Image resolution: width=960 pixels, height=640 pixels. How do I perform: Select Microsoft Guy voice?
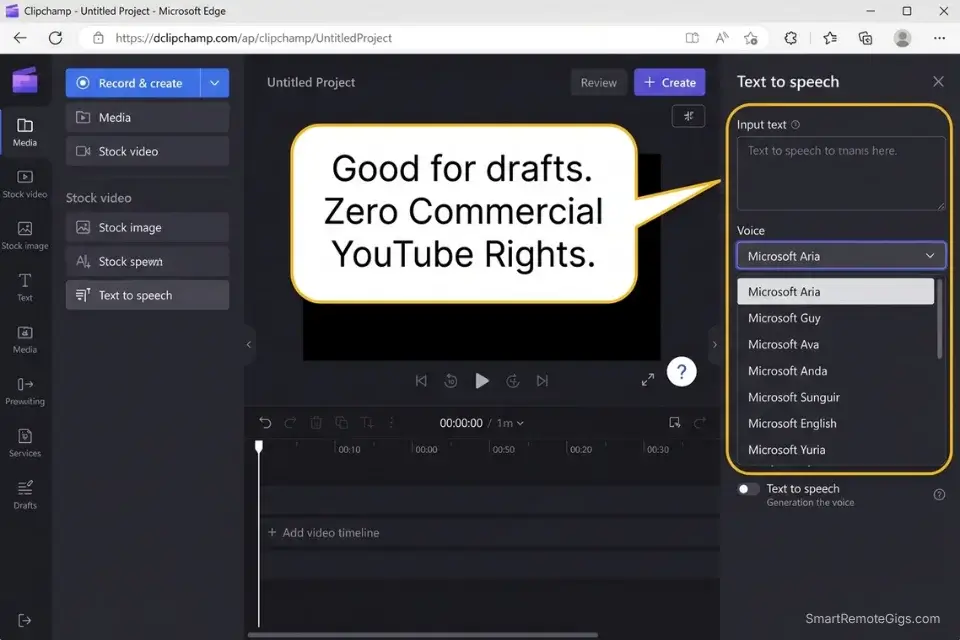pyautogui.click(x=835, y=318)
